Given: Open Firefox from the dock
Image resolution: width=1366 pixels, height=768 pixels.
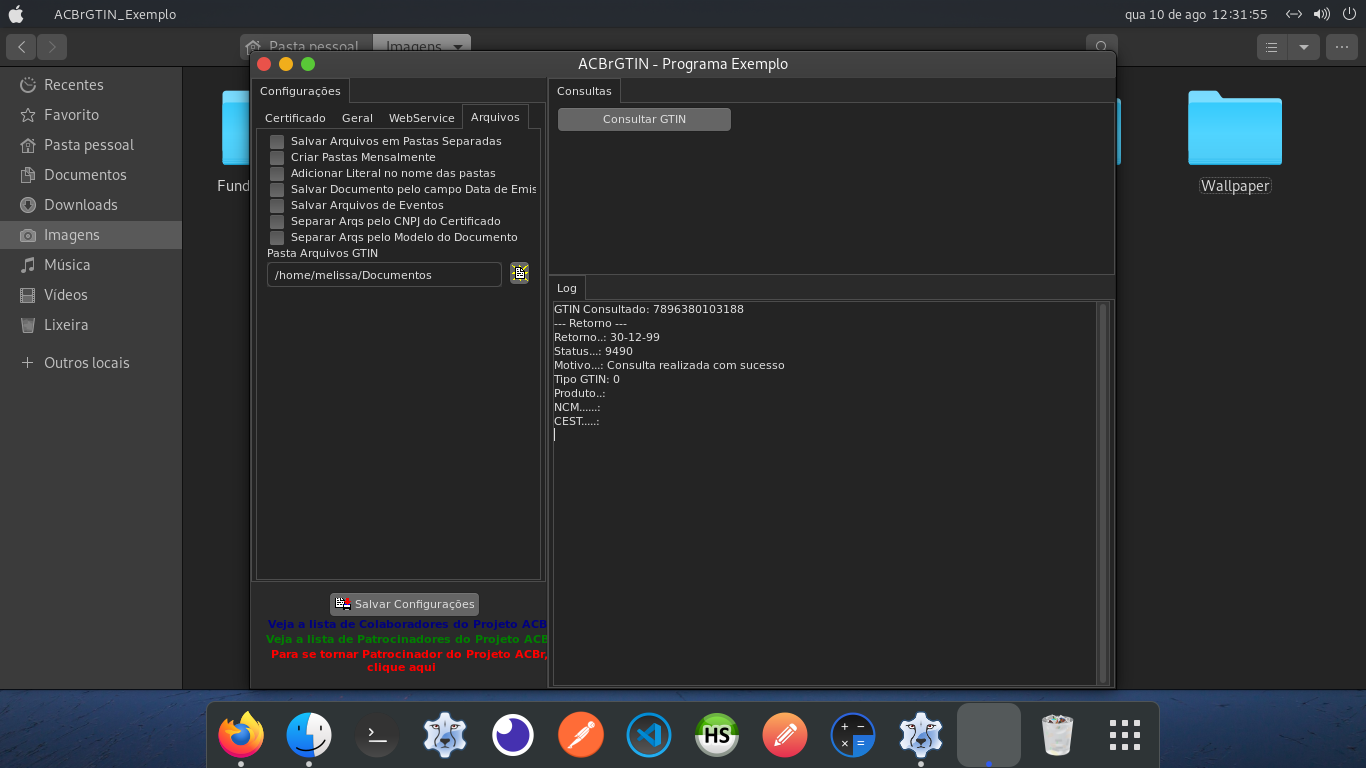Looking at the screenshot, I should click(x=241, y=736).
